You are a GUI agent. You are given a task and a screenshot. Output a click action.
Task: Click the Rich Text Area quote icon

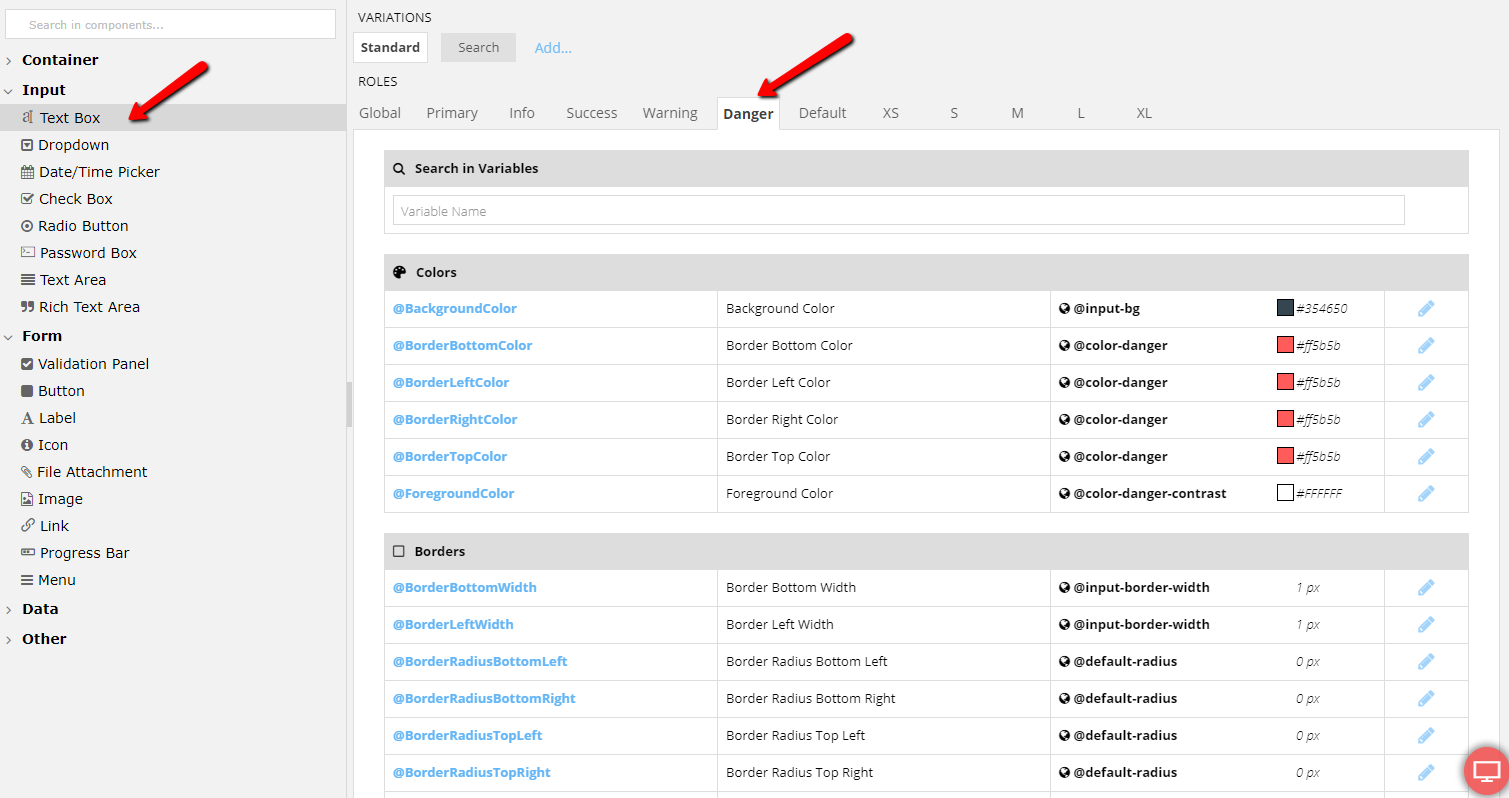click(x=28, y=307)
